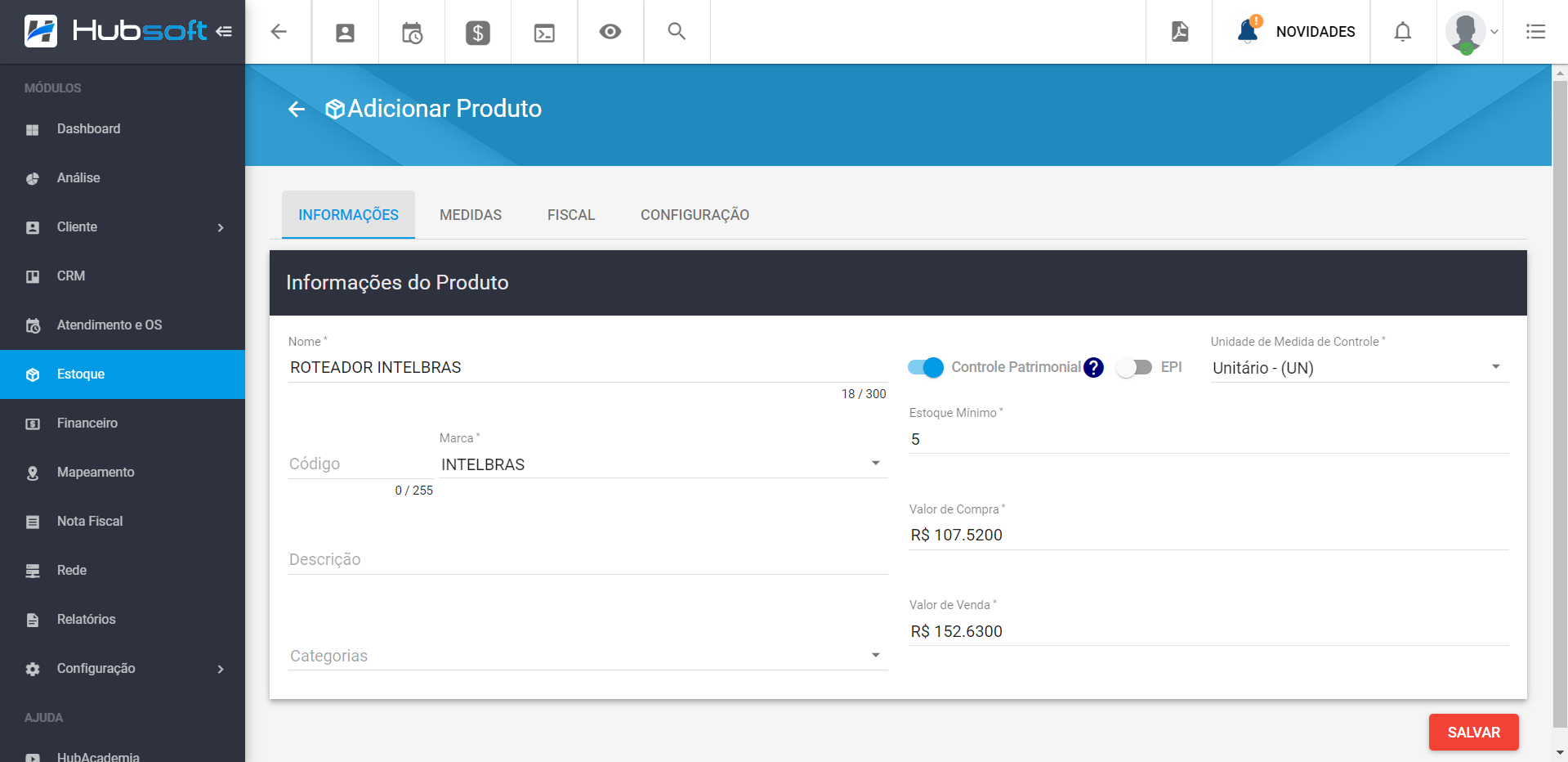This screenshot has width=1568, height=762.
Task: Click the Nome field with ROTEADOR INTELBRAS
Action: [587, 367]
